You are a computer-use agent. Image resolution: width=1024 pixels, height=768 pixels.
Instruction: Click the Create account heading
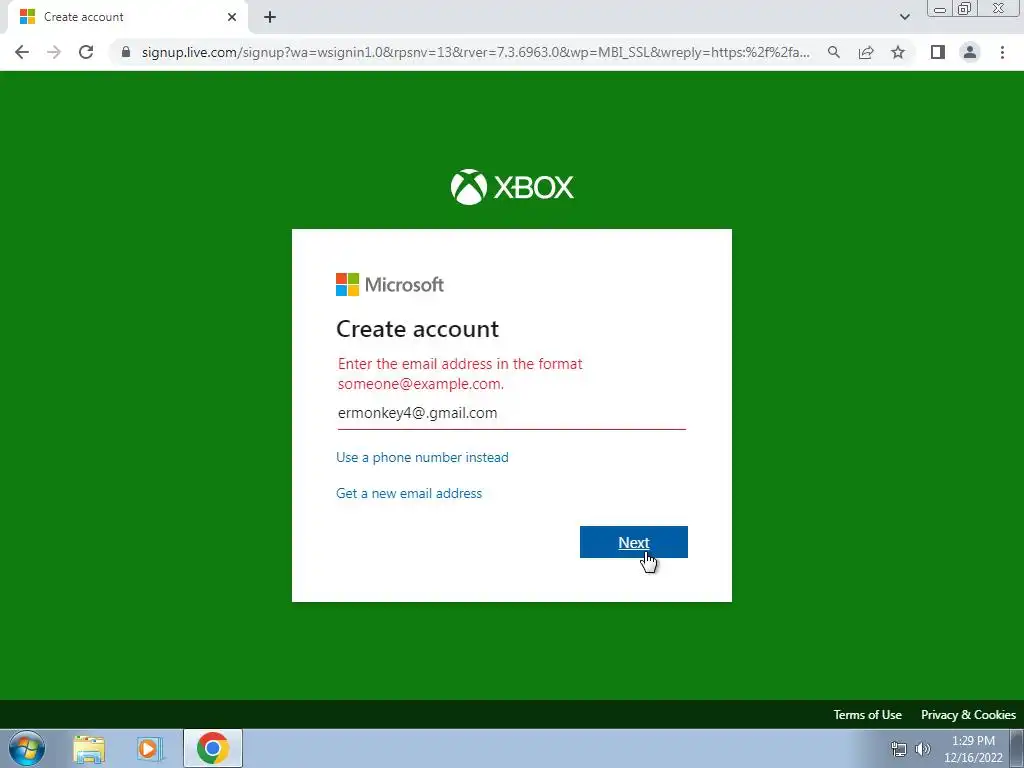pos(417,328)
